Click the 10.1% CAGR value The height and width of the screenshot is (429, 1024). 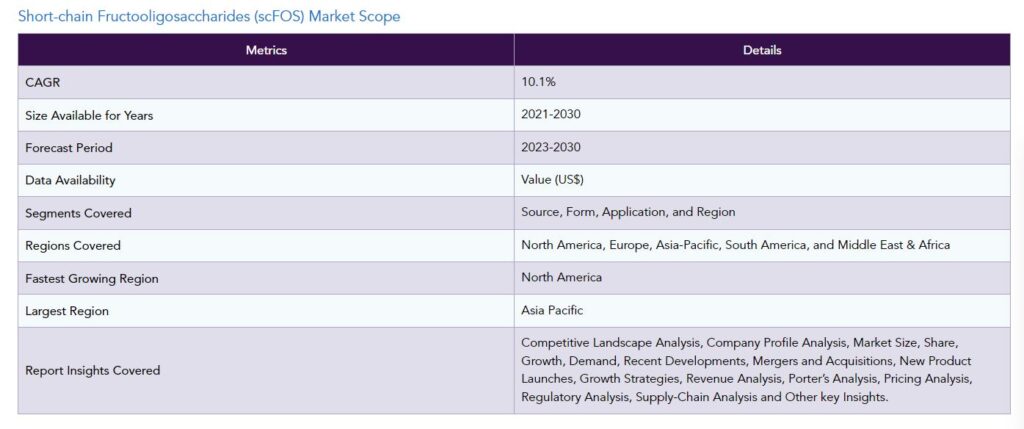pyautogui.click(x=538, y=82)
